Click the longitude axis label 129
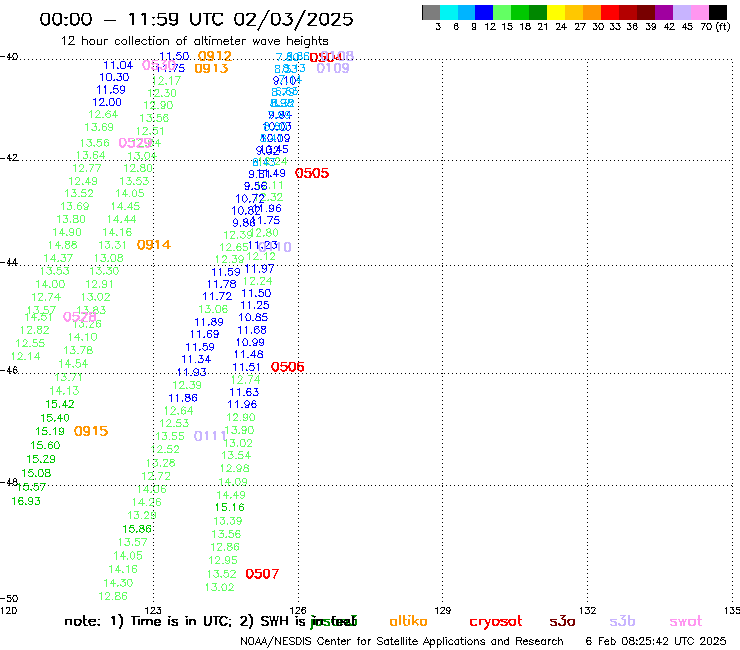 pos(443,610)
